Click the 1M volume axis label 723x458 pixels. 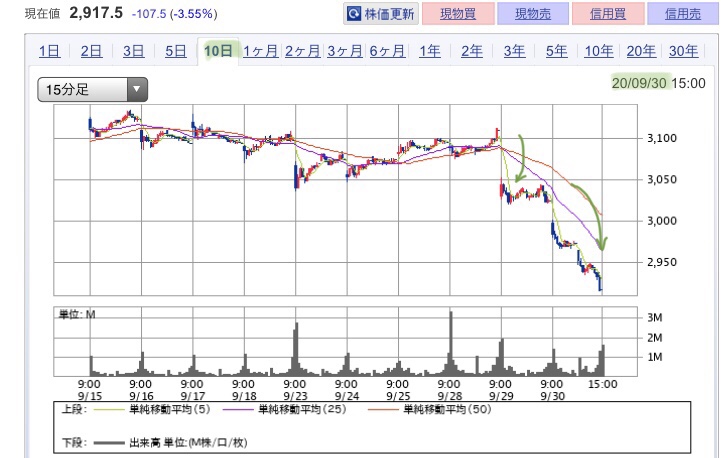[x=655, y=357]
